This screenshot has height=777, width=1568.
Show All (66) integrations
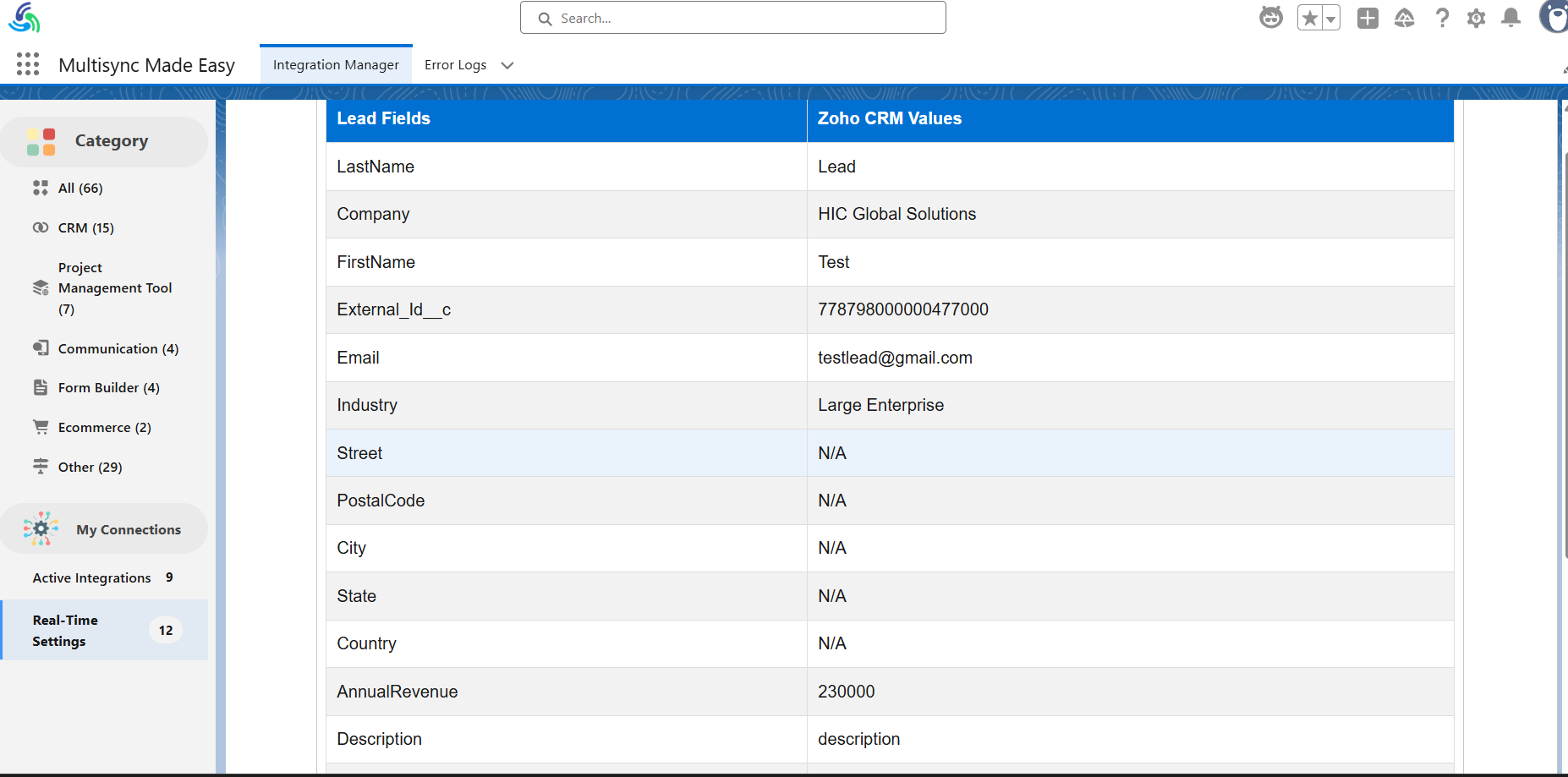[80, 188]
